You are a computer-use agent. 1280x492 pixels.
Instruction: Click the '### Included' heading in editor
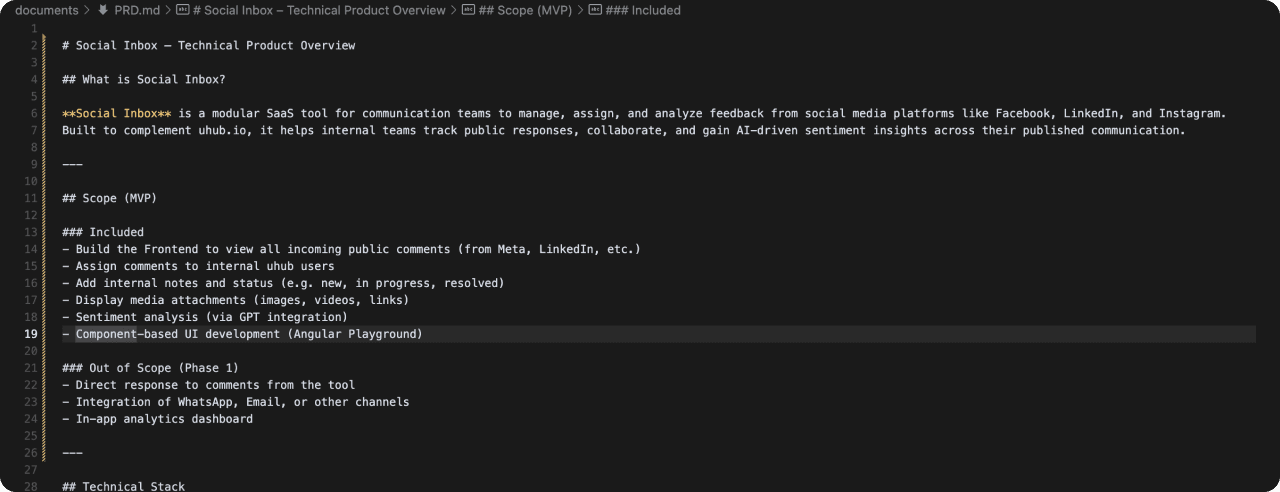(103, 232)
